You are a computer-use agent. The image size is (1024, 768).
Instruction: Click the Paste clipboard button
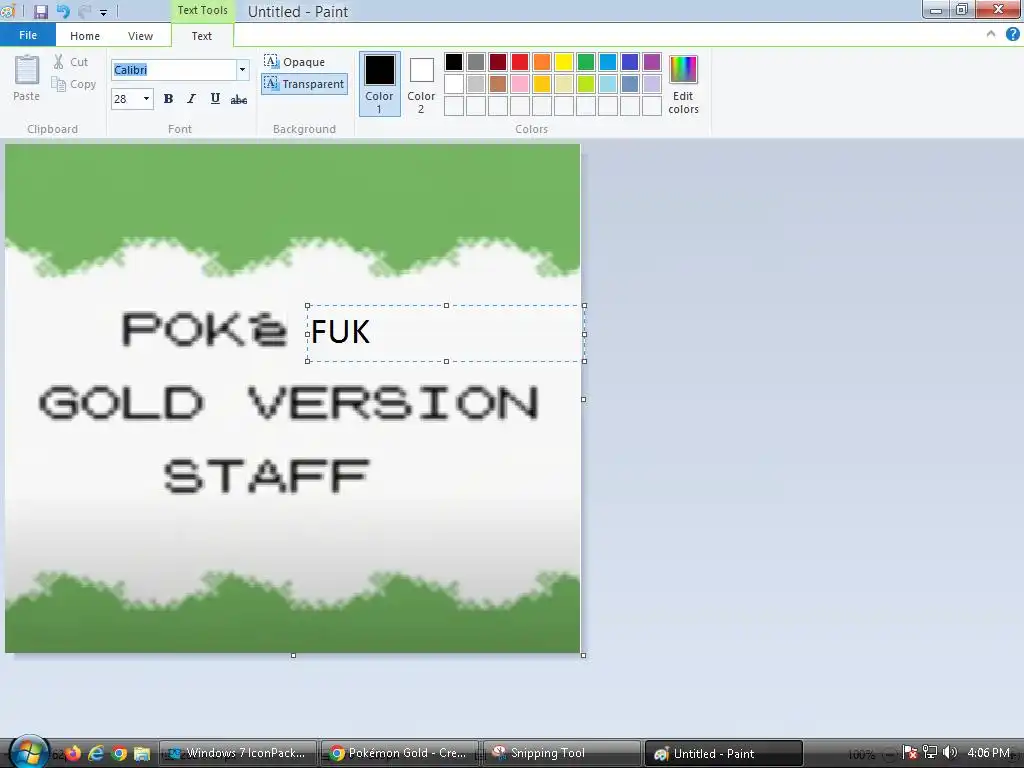(x=27, y=78)
